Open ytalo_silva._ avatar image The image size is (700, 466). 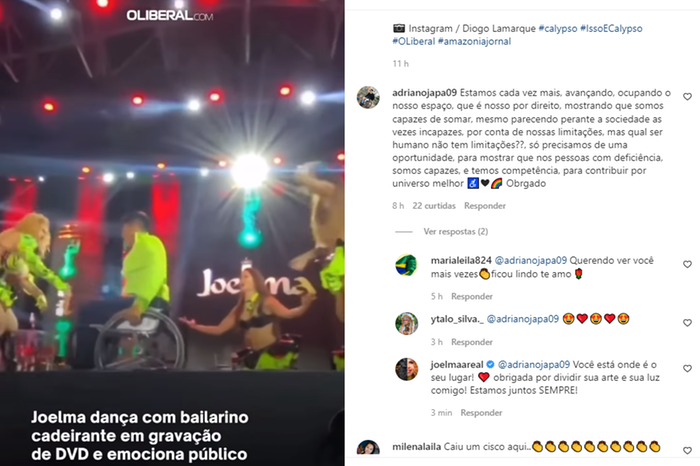[x=406, y=324]
